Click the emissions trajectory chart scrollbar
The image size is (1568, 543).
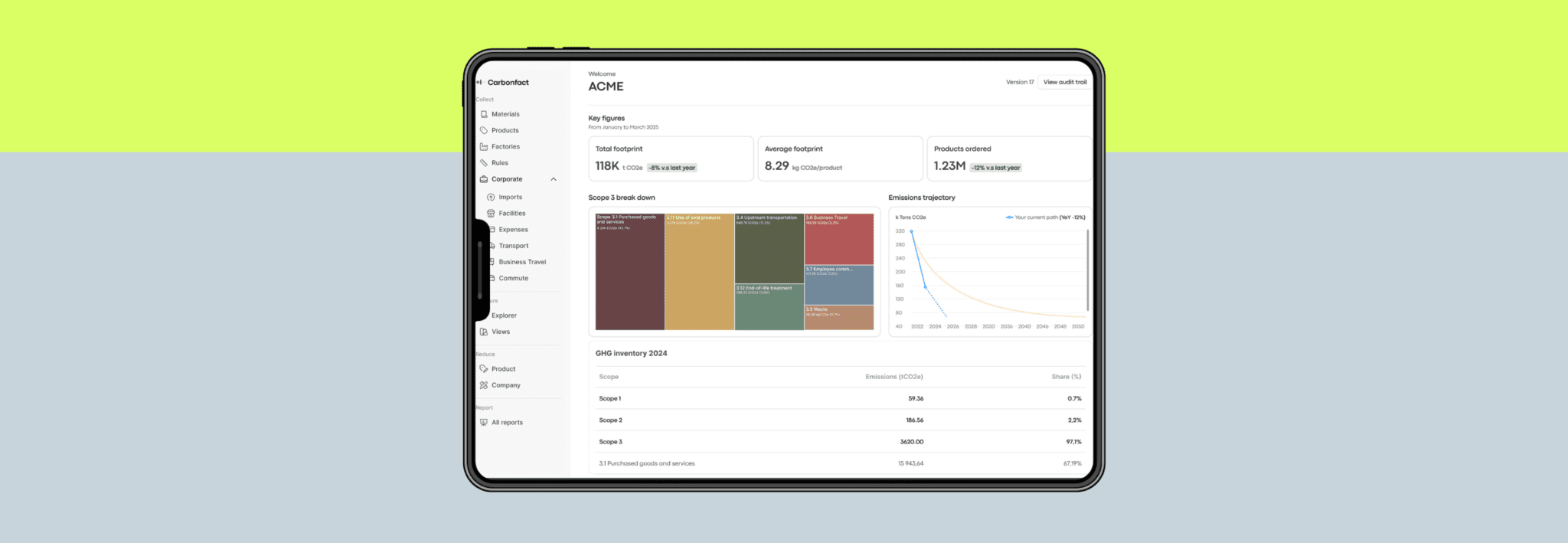tap(1087, 268)
